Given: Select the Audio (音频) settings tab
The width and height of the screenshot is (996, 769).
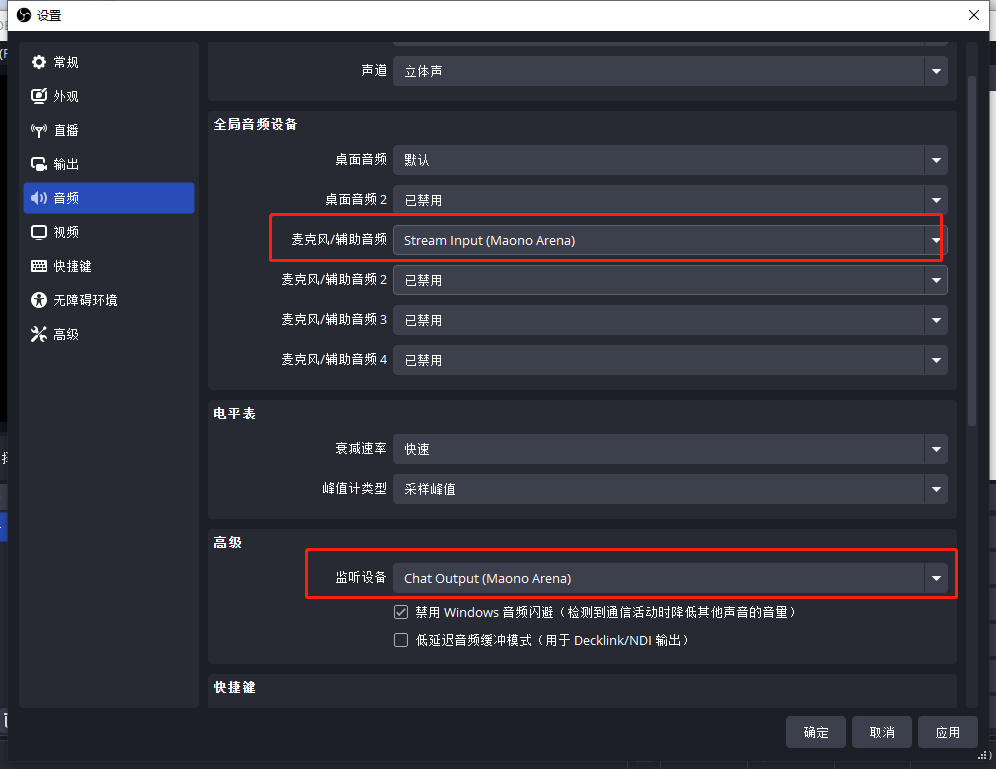Looking at the screenshot, I should point(108,198).
